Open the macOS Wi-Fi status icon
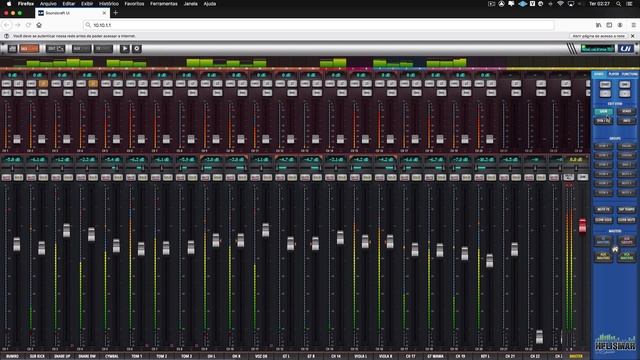 click(560, 4)
